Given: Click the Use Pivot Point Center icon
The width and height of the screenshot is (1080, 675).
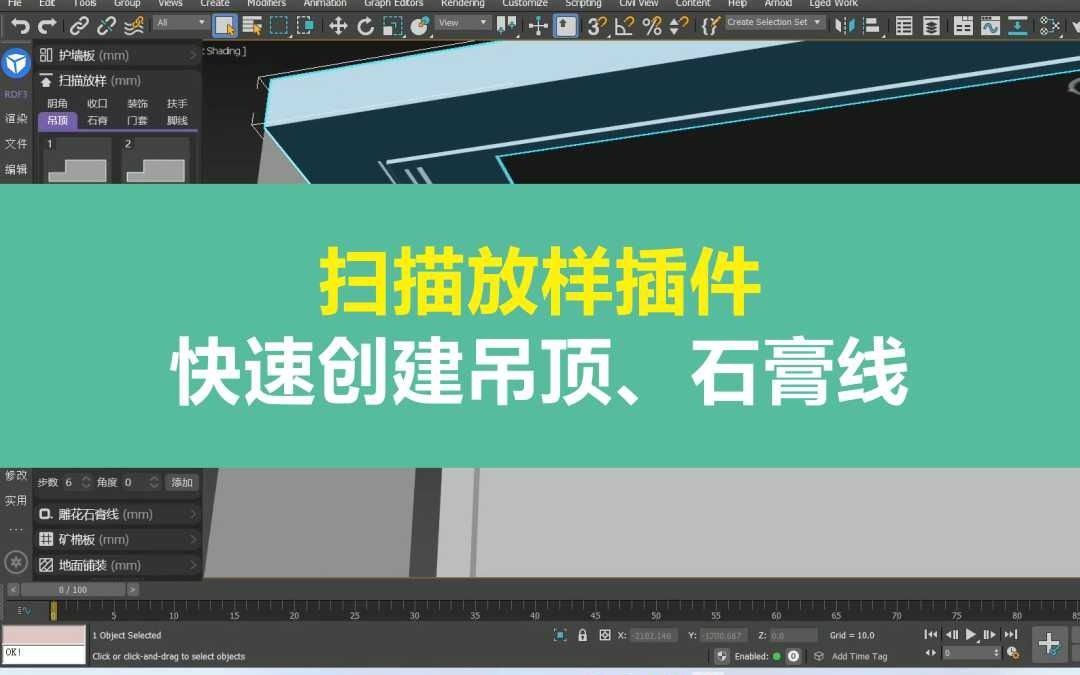Looking at the screenshot, I should coord(507,26).
